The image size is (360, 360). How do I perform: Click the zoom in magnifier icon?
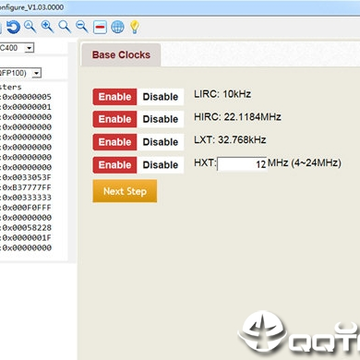[47, 27]
